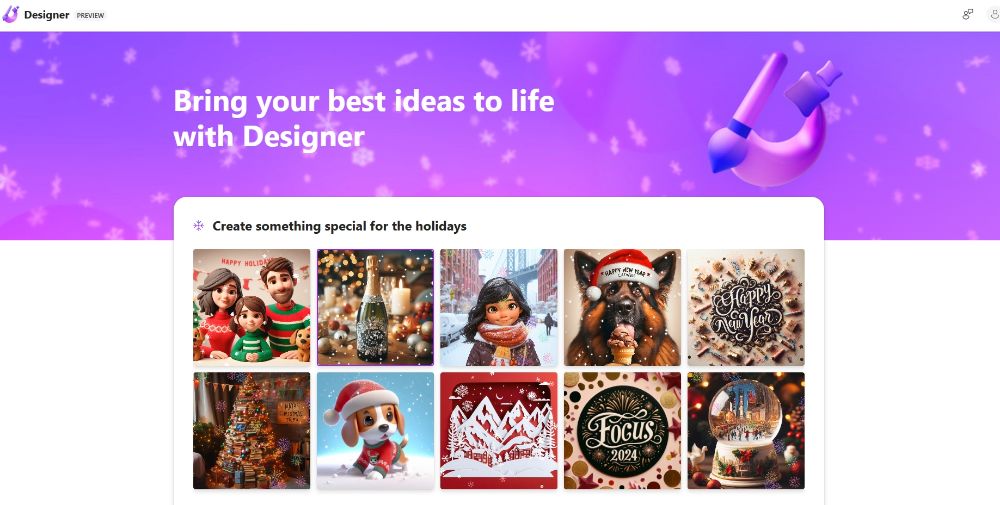
Task: Select the Happy New Year lettering image
Action: point(746,307)
